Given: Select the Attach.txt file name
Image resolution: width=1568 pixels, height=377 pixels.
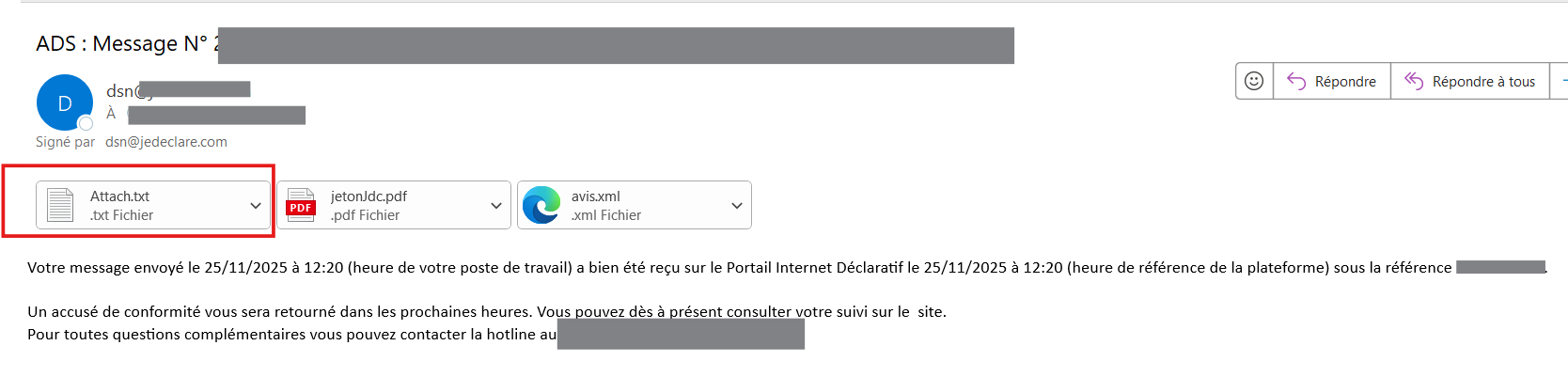Looking at the screenshot, I should (x=119, y=196).
